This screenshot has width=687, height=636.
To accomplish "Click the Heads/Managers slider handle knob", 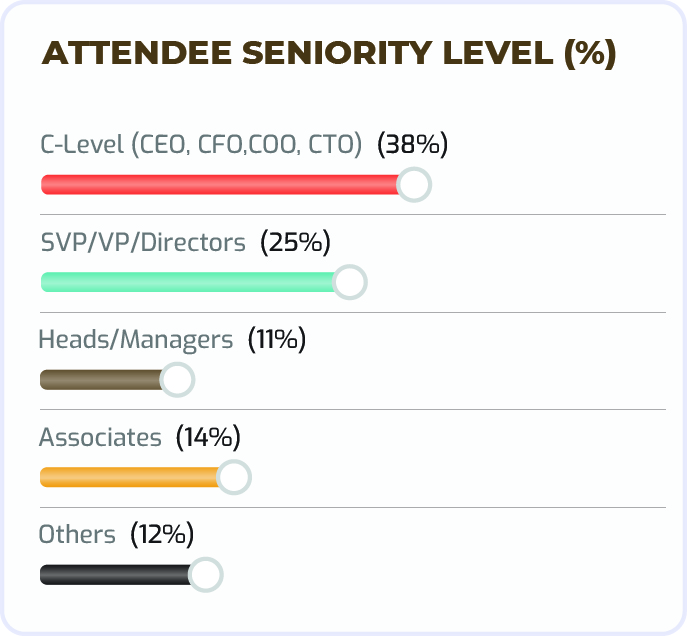I will pyautogui.click(x=178, y=380).
